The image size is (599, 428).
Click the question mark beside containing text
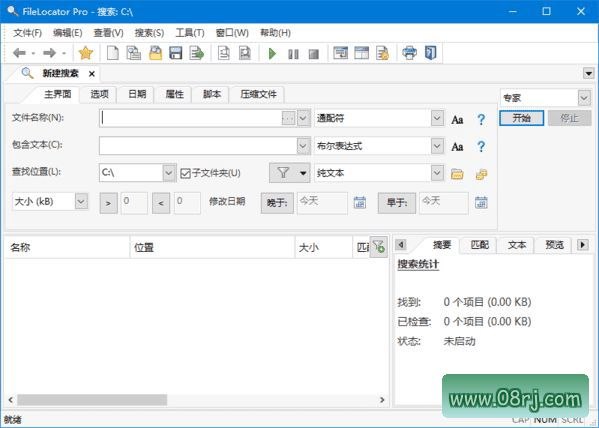(x=481, y=146)
